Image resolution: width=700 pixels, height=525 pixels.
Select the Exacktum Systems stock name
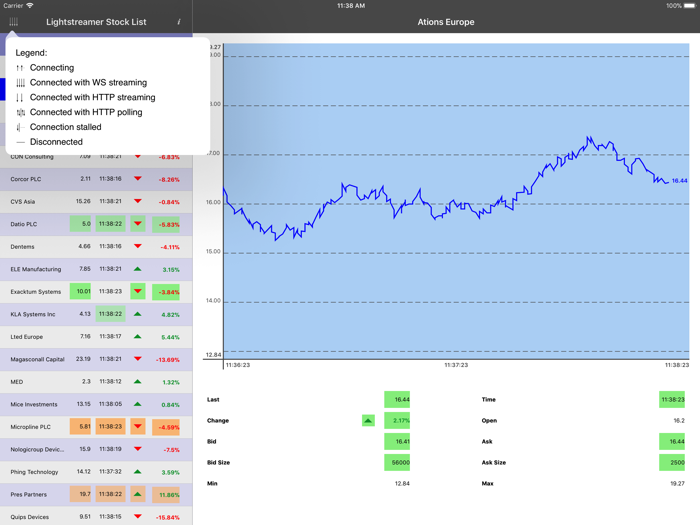36,292
